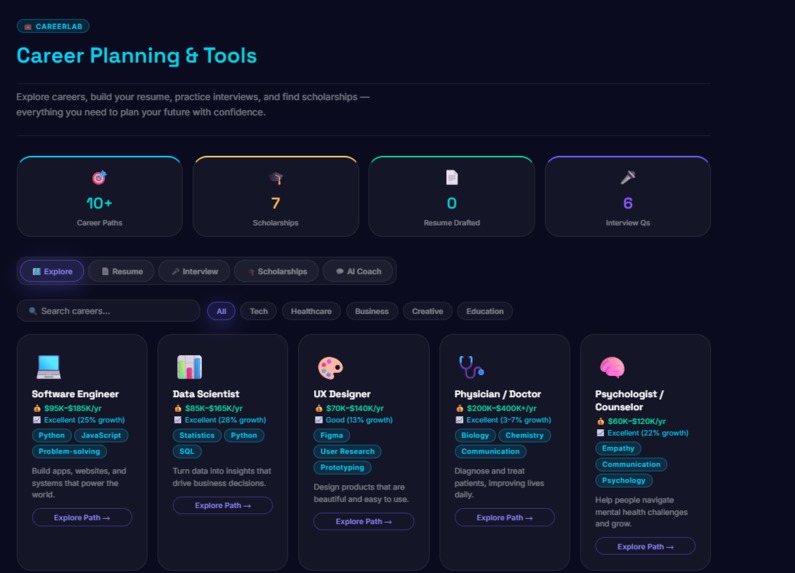Click the briefcase icon in CareerLab badge
Viewport: 795px width, 573px height.
(x=28, y=26)
